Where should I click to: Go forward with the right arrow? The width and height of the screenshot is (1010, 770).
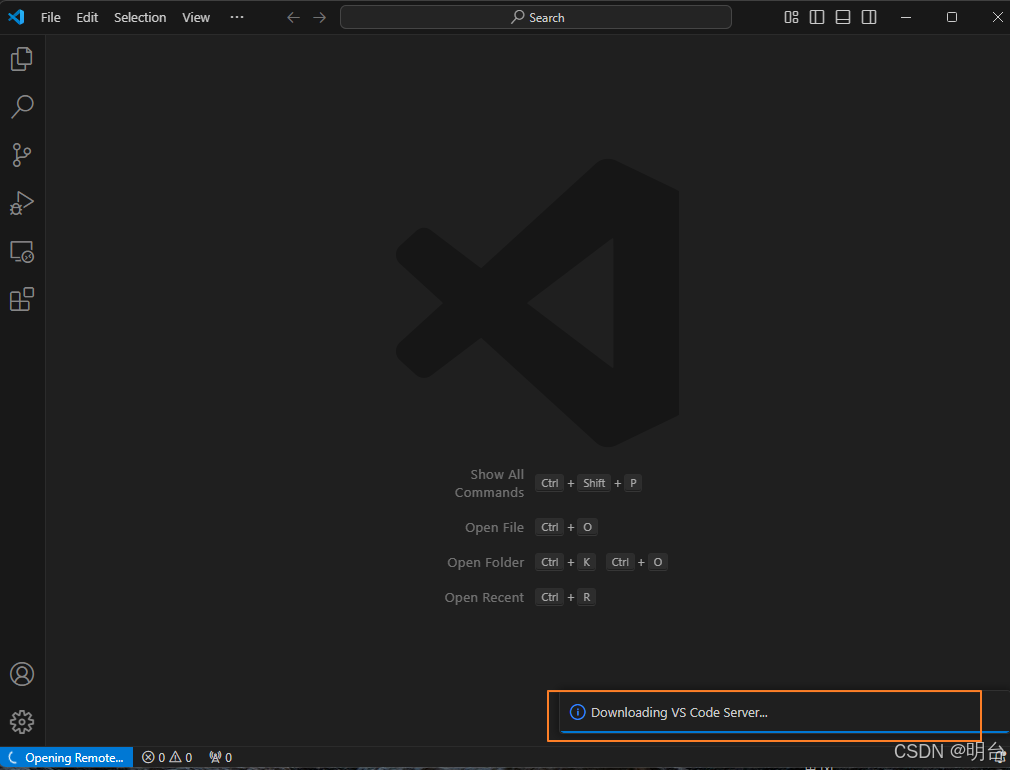click(319, 17)
